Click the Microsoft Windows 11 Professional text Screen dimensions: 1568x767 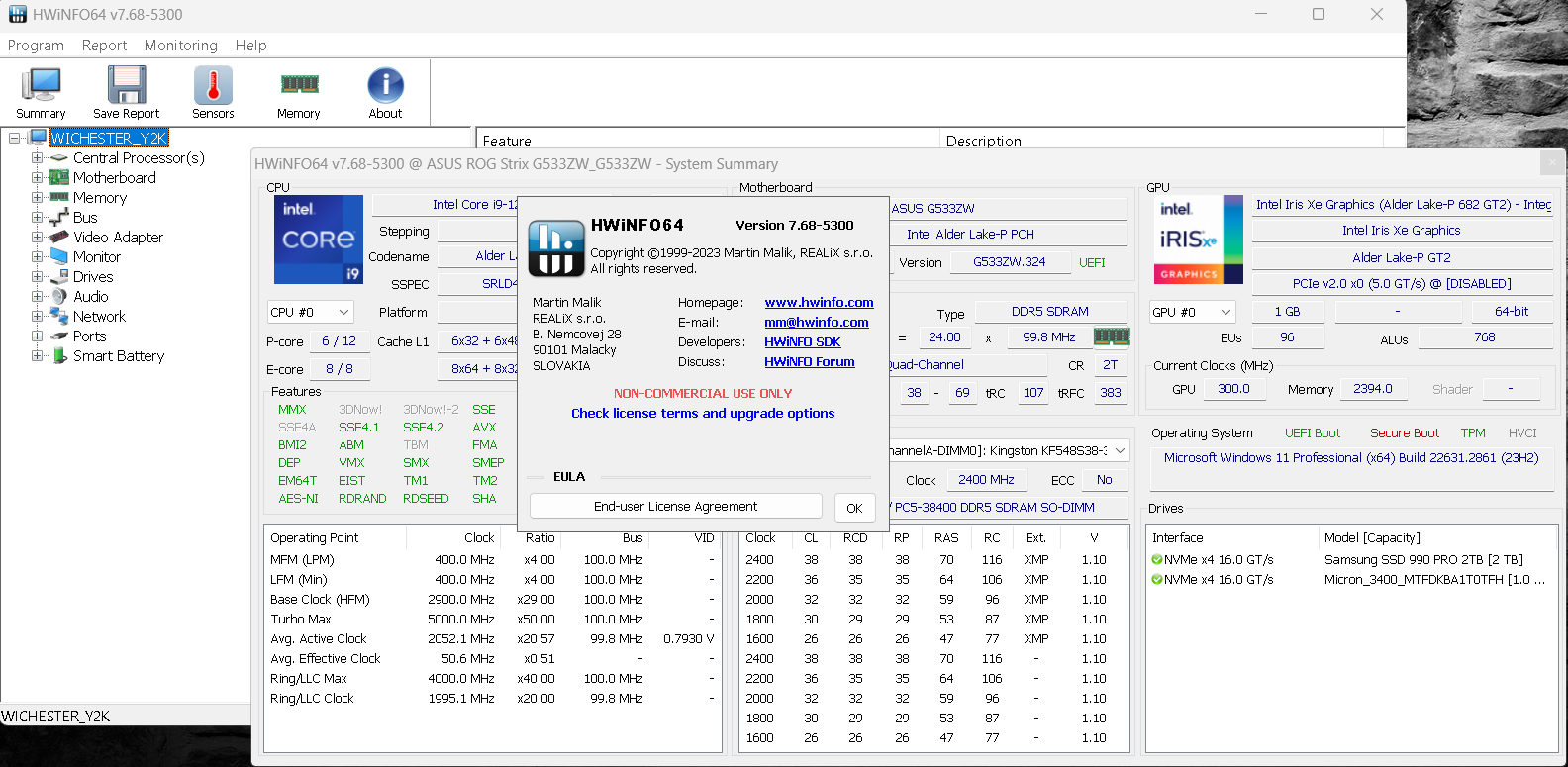[1351, 458]
